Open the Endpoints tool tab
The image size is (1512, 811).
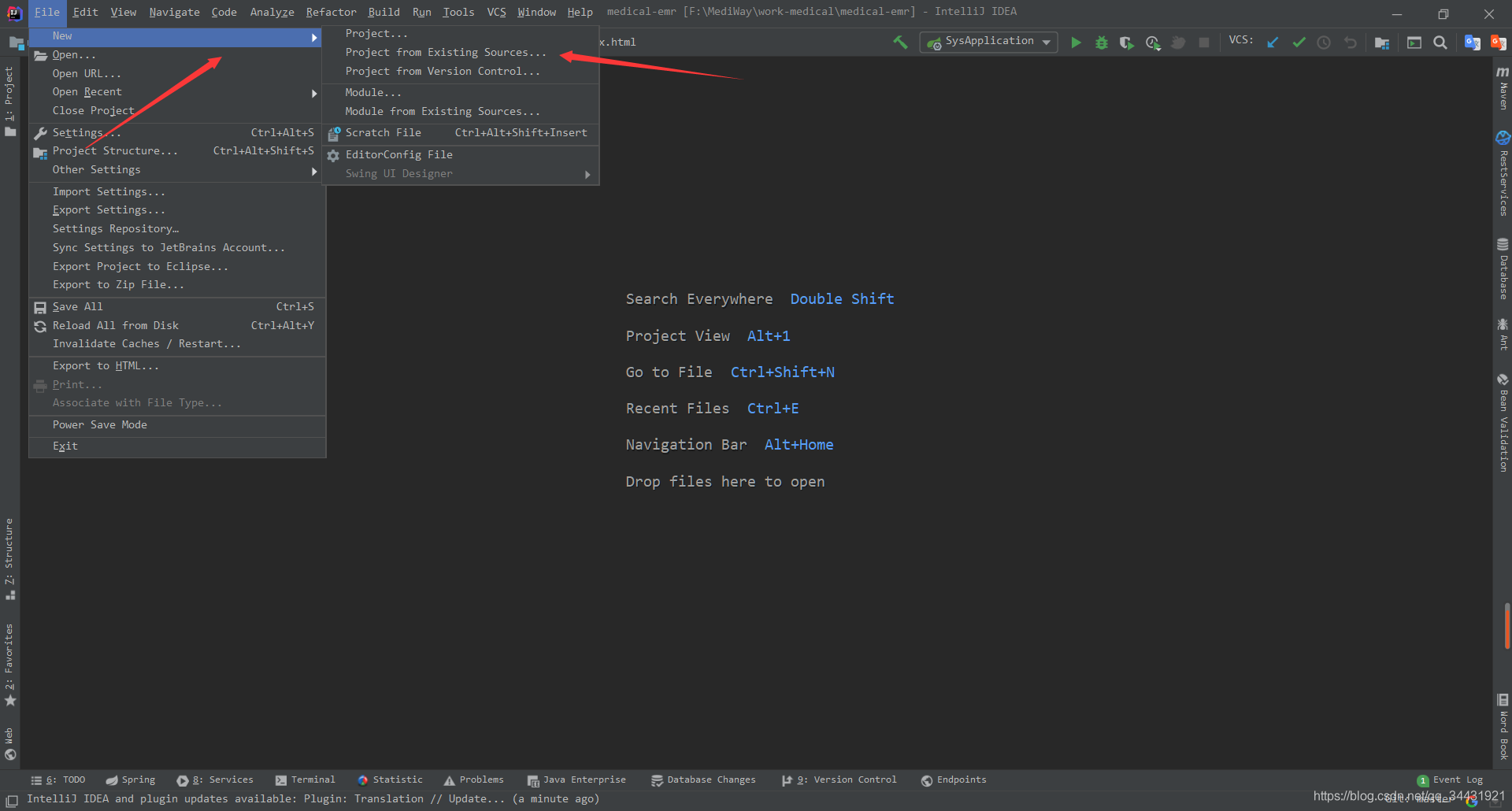pos(954,780)
